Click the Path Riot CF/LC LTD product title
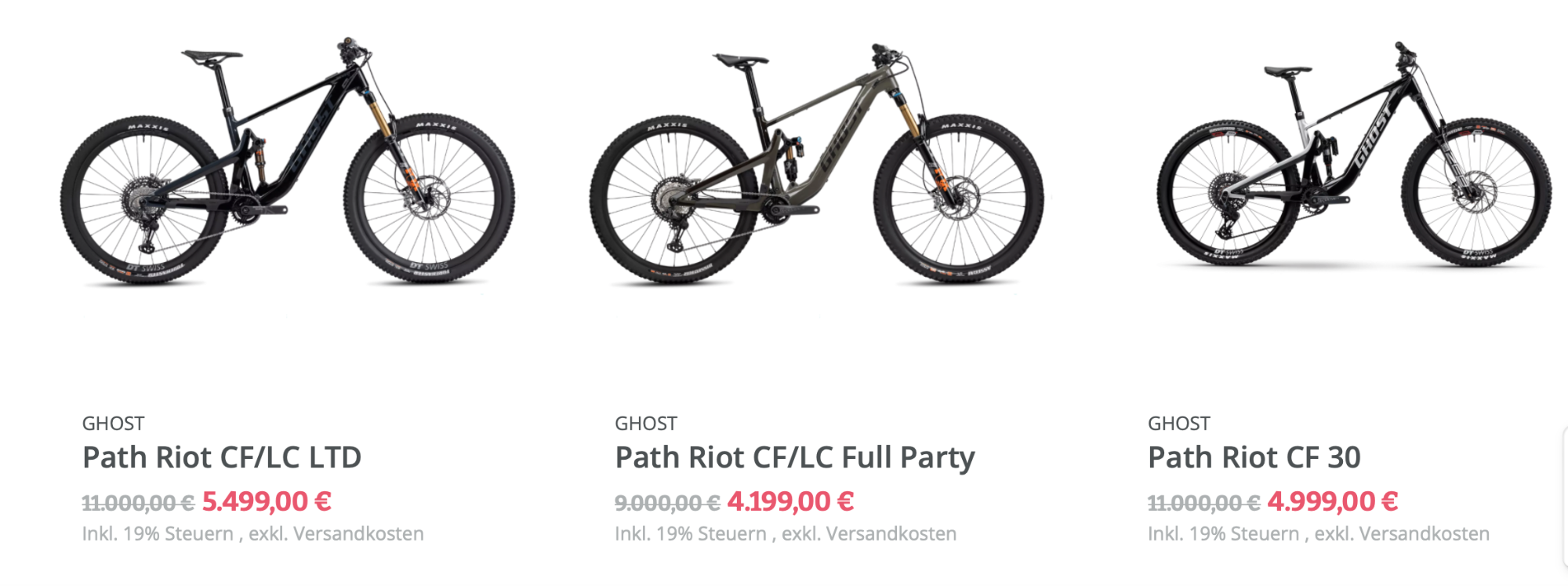 point(222,457)
